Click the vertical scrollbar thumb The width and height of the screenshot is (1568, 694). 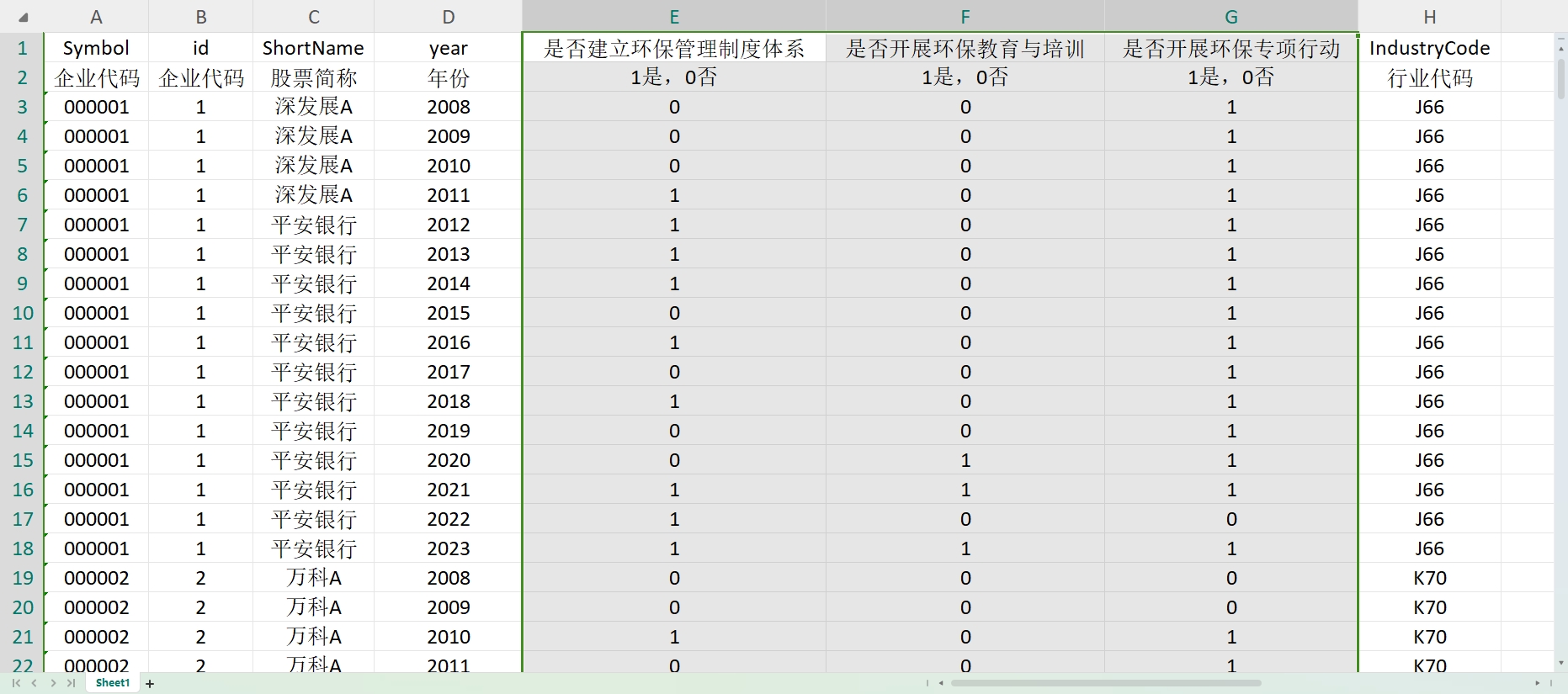(1561, 78)
